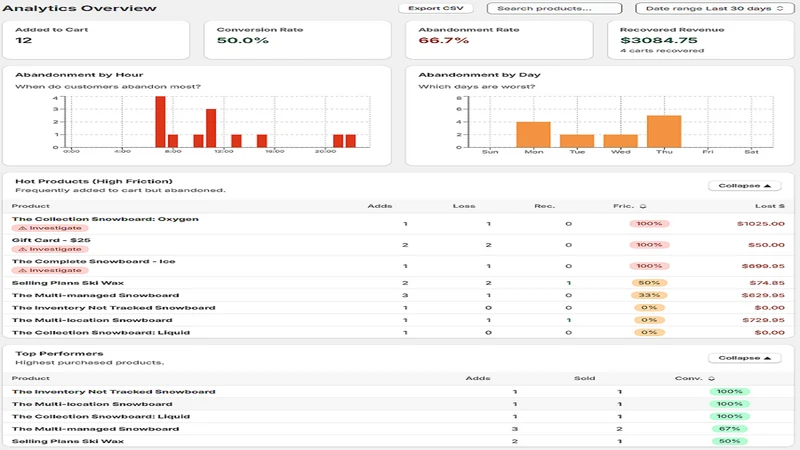This screenshot has height=450, width=800.
Task: Select the Abandonment Rate 66.7% value
Action: click(443, 40)
